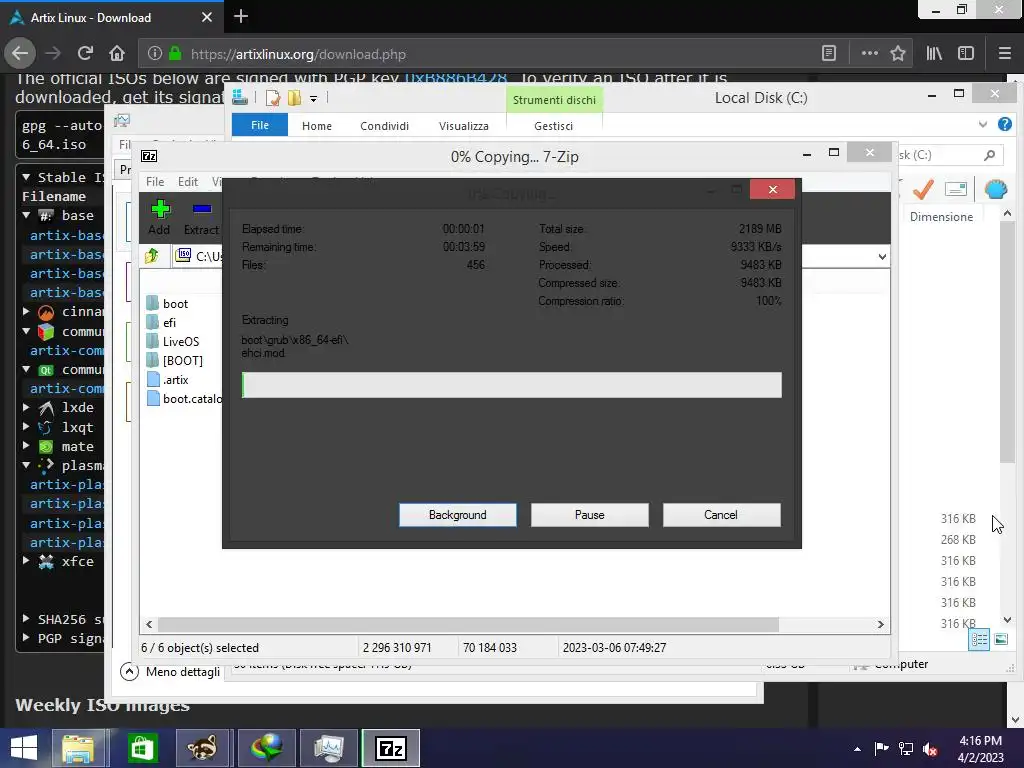Click the extraction progress bar
This screenshot has width=1024, height=768.
click(x=511, y=385)
